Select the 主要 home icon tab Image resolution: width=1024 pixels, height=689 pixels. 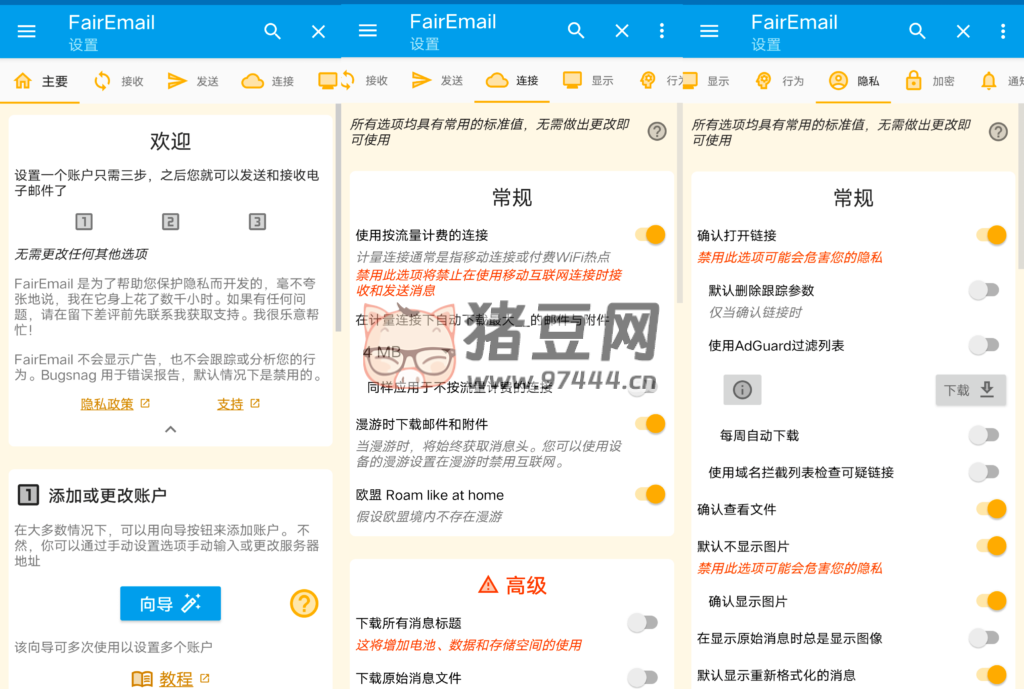[23, 81]
